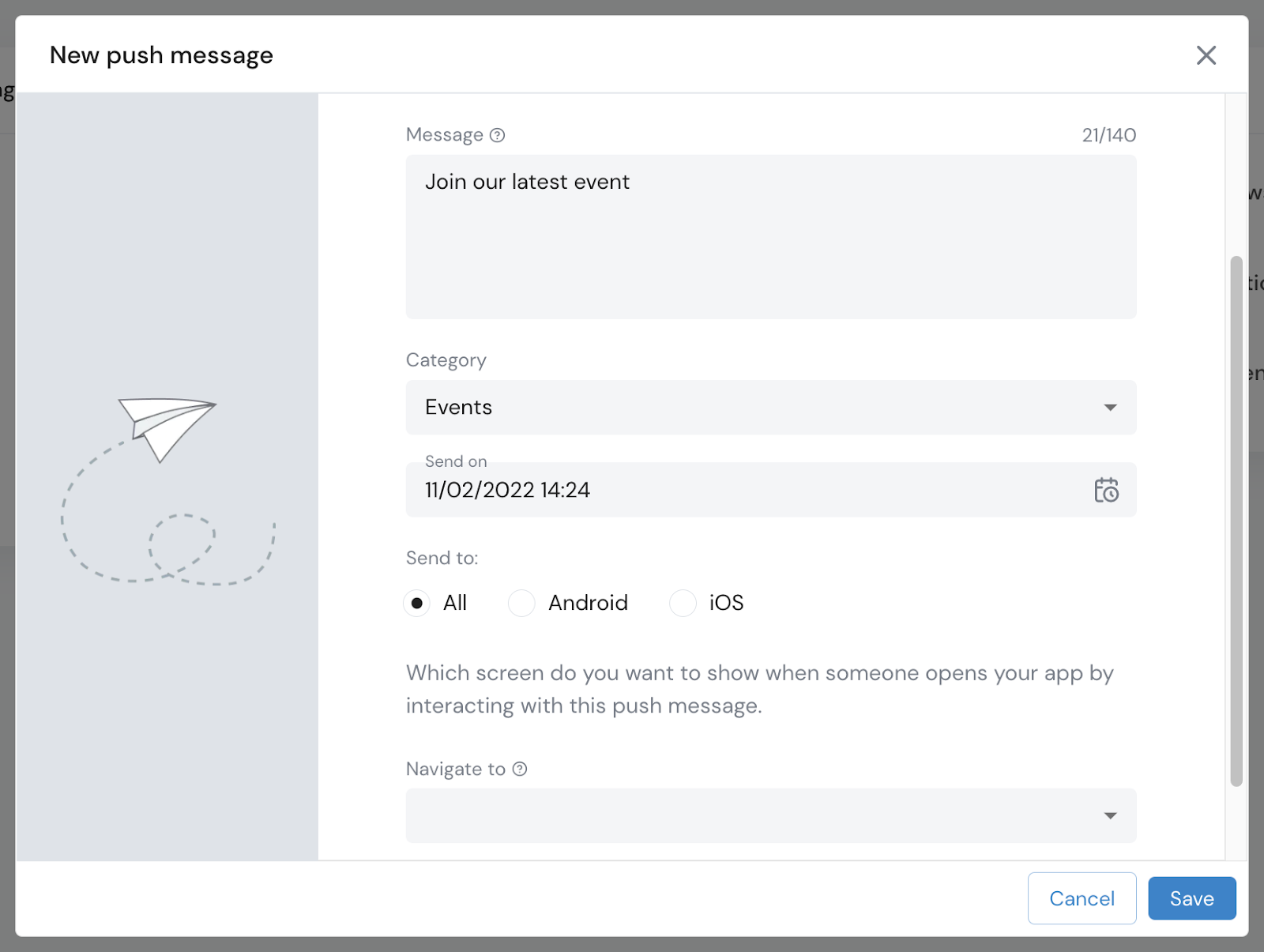Expand the empty Navigate to dropdown
1264x952 pixels.
pyautogui.click(x=771, y=815)
